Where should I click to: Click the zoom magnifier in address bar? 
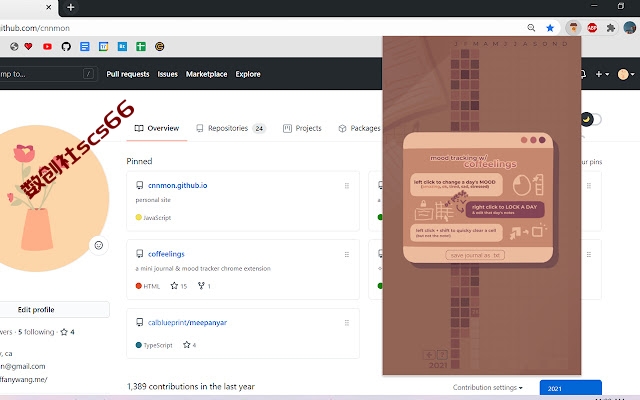pyautogui.click(x=531, y=28)
